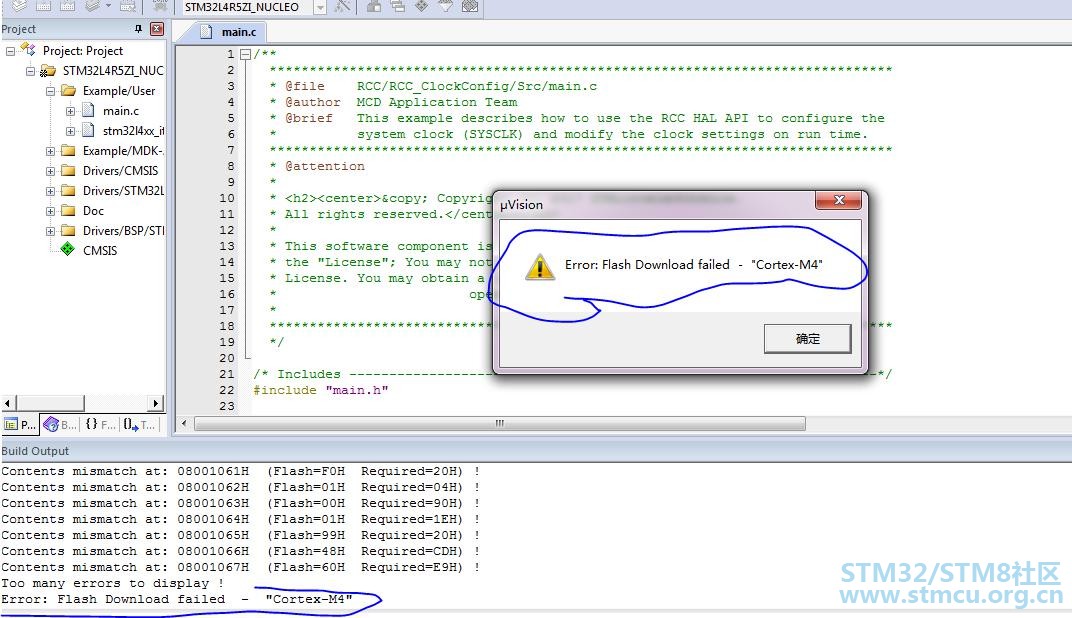Screen dimensions: 1072x618
Task: Click Project panel scrollbar right arrow
Action: click(157, 403)
